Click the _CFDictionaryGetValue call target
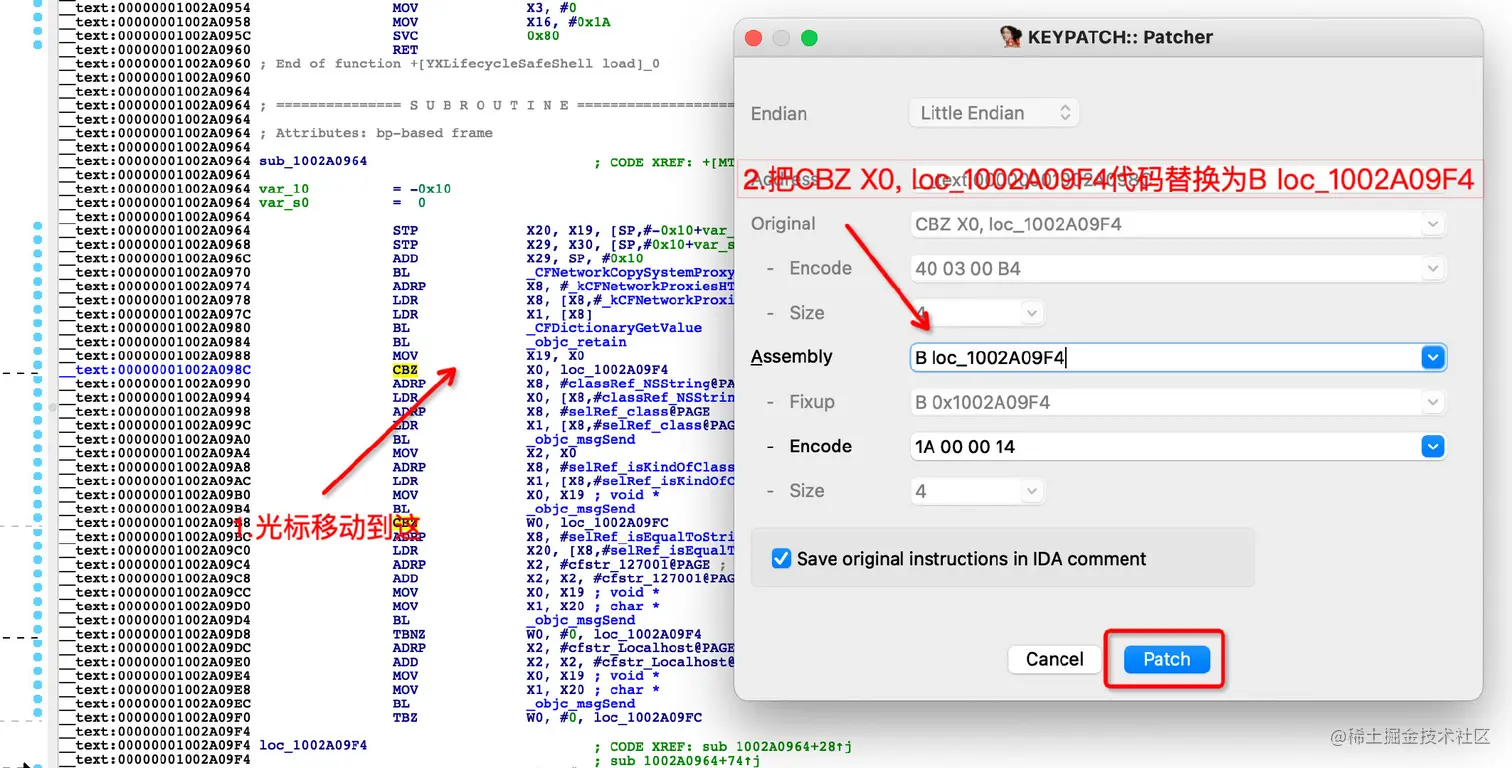 pyautogui.click(x=614, y=327)
